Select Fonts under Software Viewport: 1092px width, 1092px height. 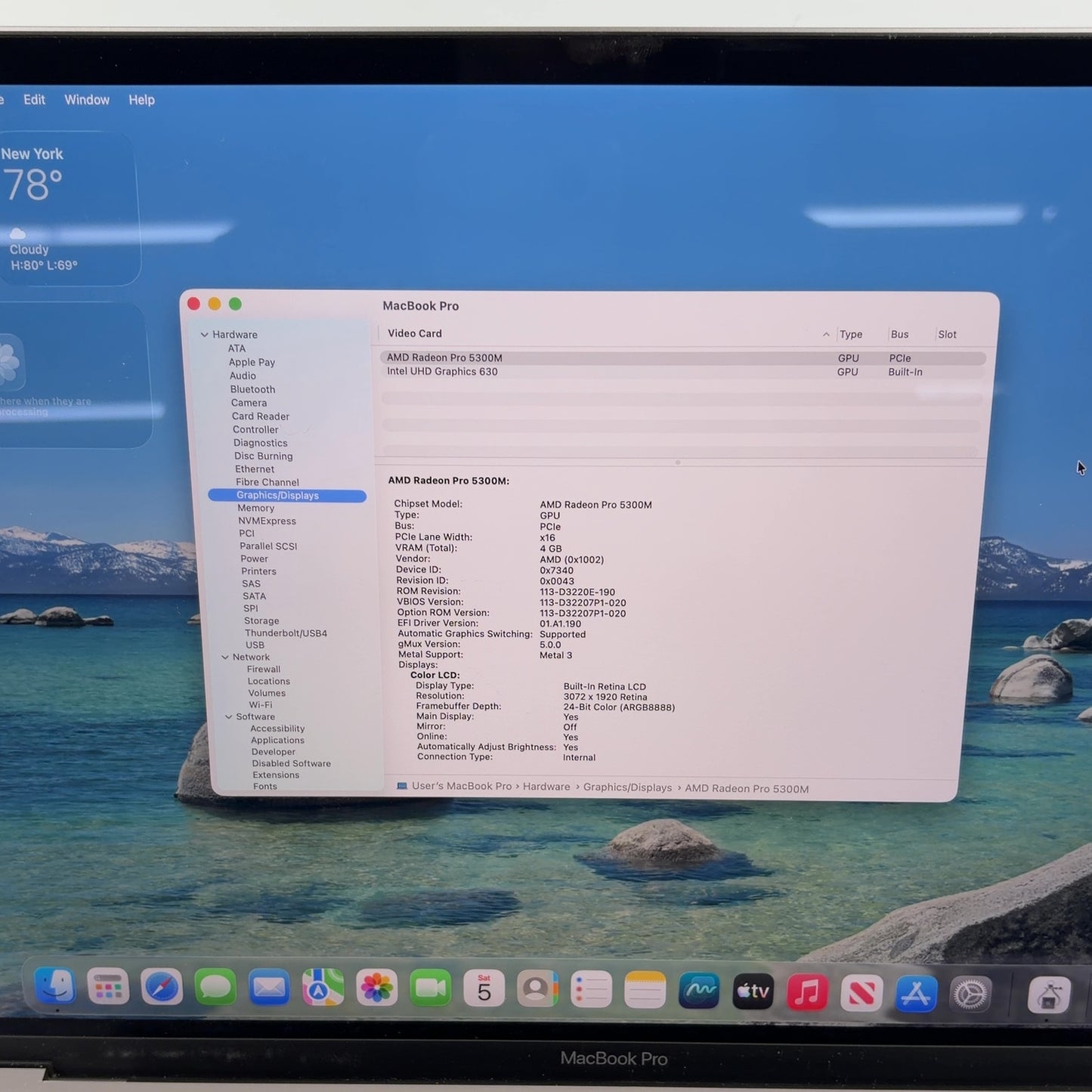coord(265,787)
